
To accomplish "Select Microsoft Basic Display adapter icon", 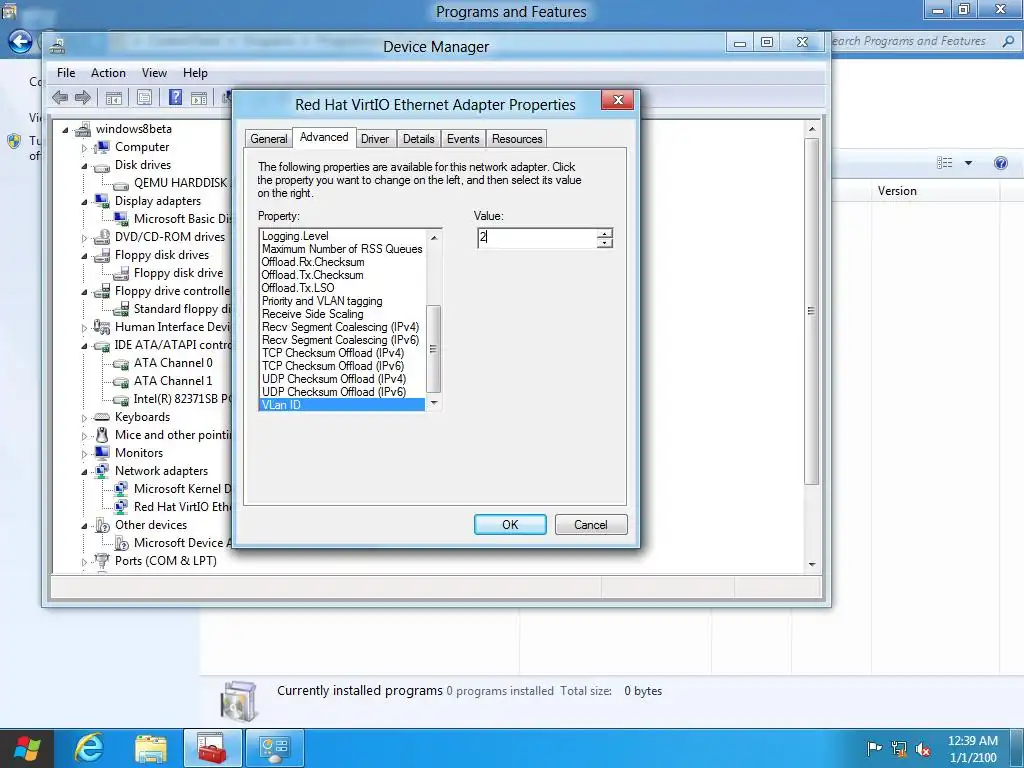I will coord(121,219).
